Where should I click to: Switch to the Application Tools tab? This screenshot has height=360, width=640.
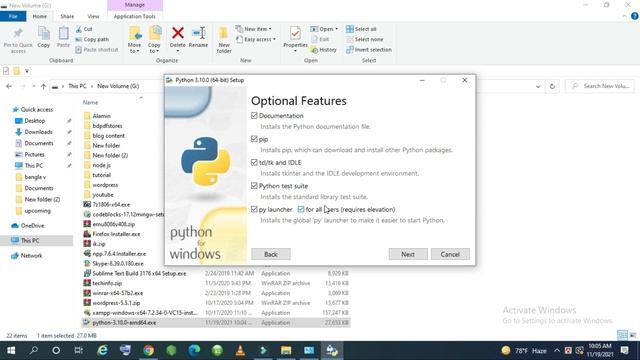(x=135, y=16)
